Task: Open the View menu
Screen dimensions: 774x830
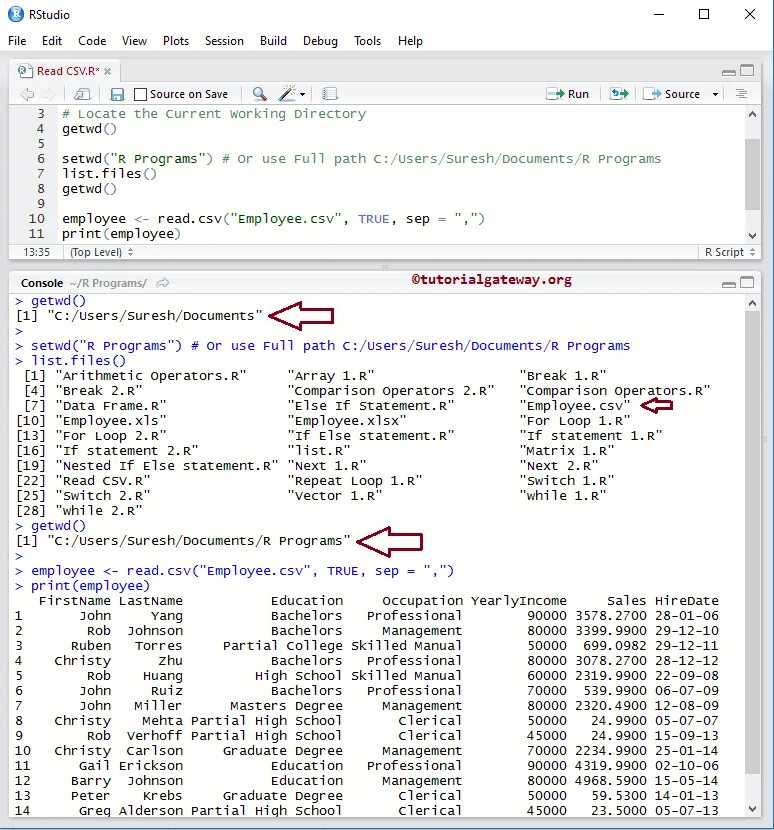Action: point(134,41)
